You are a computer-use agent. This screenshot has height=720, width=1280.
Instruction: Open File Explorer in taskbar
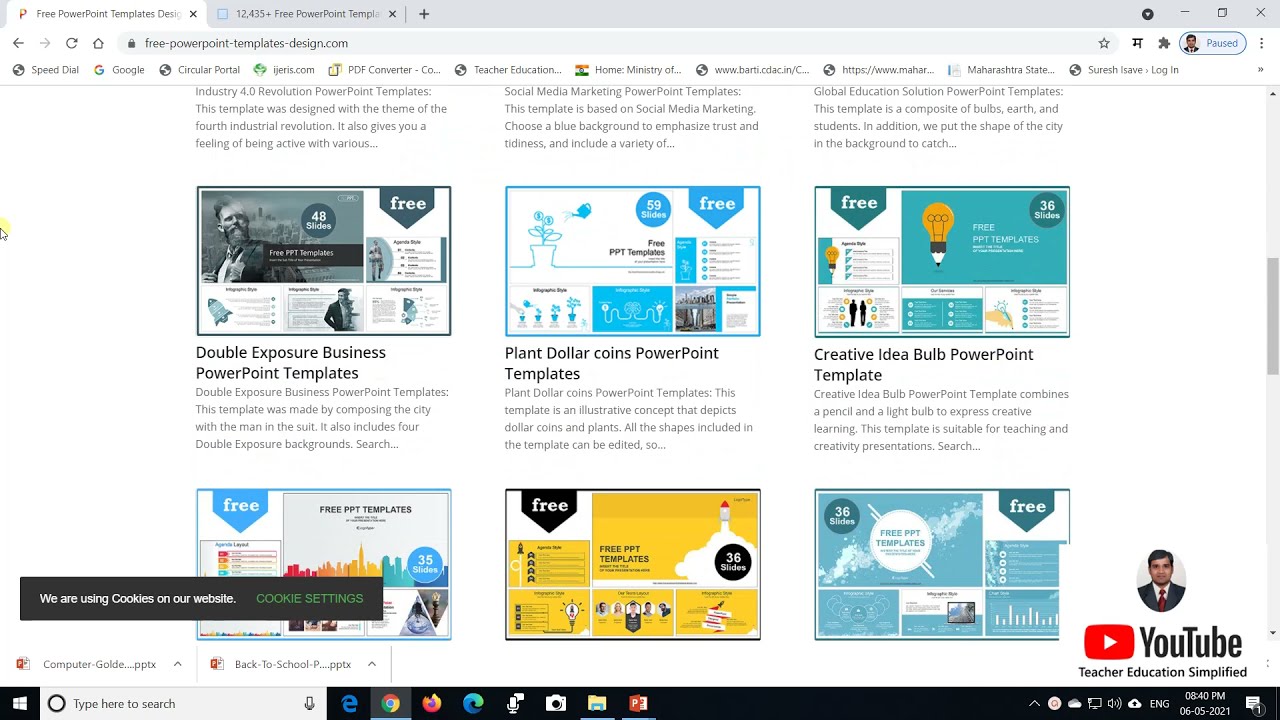point(597,704)
